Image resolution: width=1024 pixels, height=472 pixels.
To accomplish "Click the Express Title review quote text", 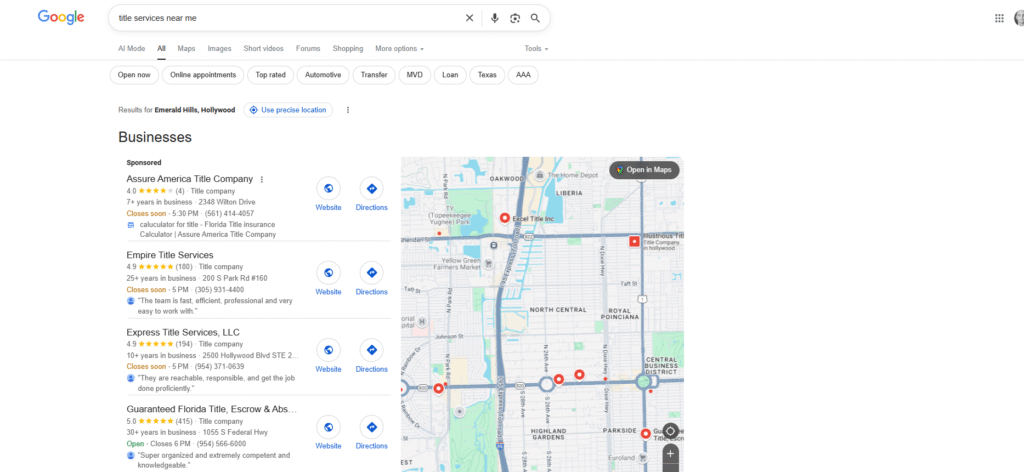I will point(216,383).
